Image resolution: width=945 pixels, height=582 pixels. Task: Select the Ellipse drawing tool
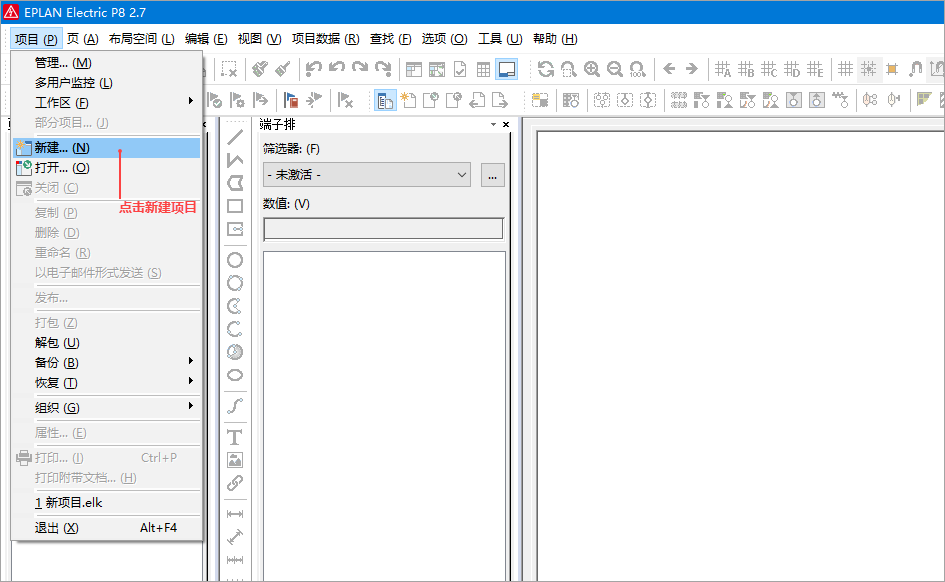[235, 375]
